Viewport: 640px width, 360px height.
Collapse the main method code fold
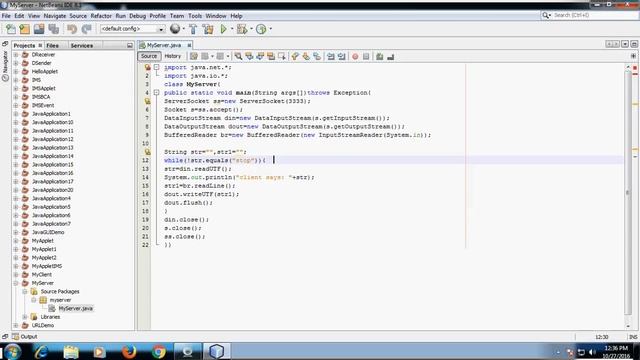(x=156, y=93)
